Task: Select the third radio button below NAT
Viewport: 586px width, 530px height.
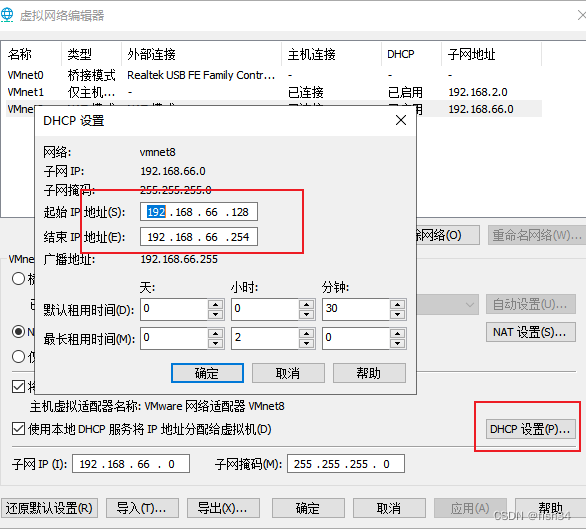Action: 18,357
